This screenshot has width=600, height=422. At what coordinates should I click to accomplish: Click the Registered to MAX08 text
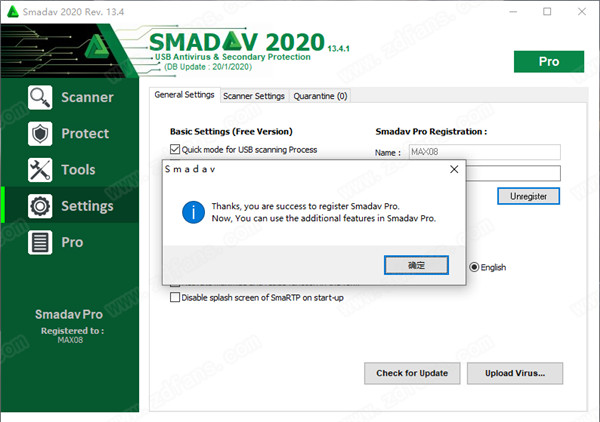72,335
